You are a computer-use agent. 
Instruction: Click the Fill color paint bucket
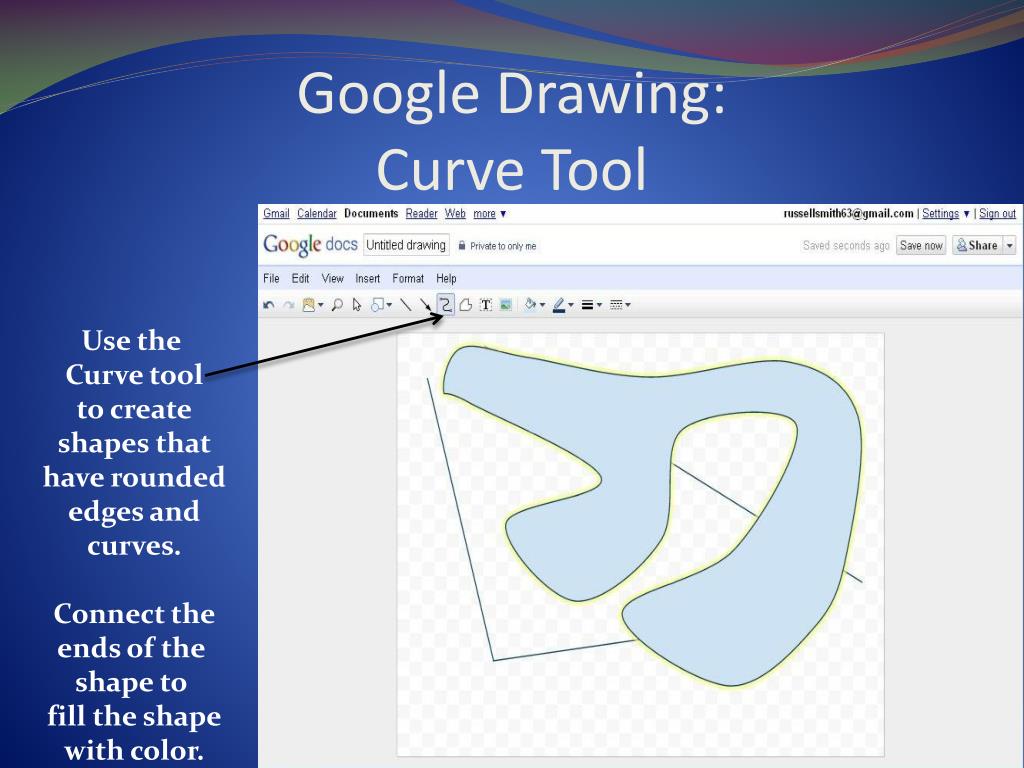[530, 304]
